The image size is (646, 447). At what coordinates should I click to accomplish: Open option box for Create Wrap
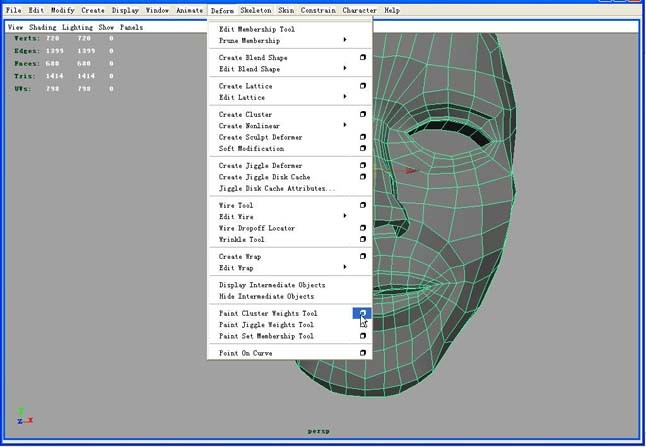(x=363, y=256)
